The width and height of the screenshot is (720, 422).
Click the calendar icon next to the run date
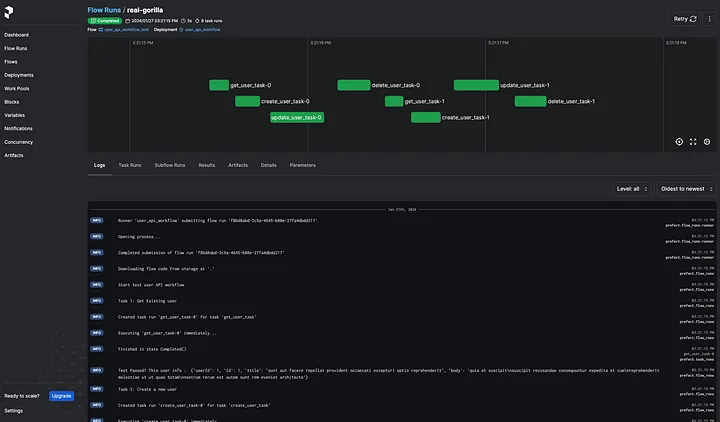(x=128, y=21)
